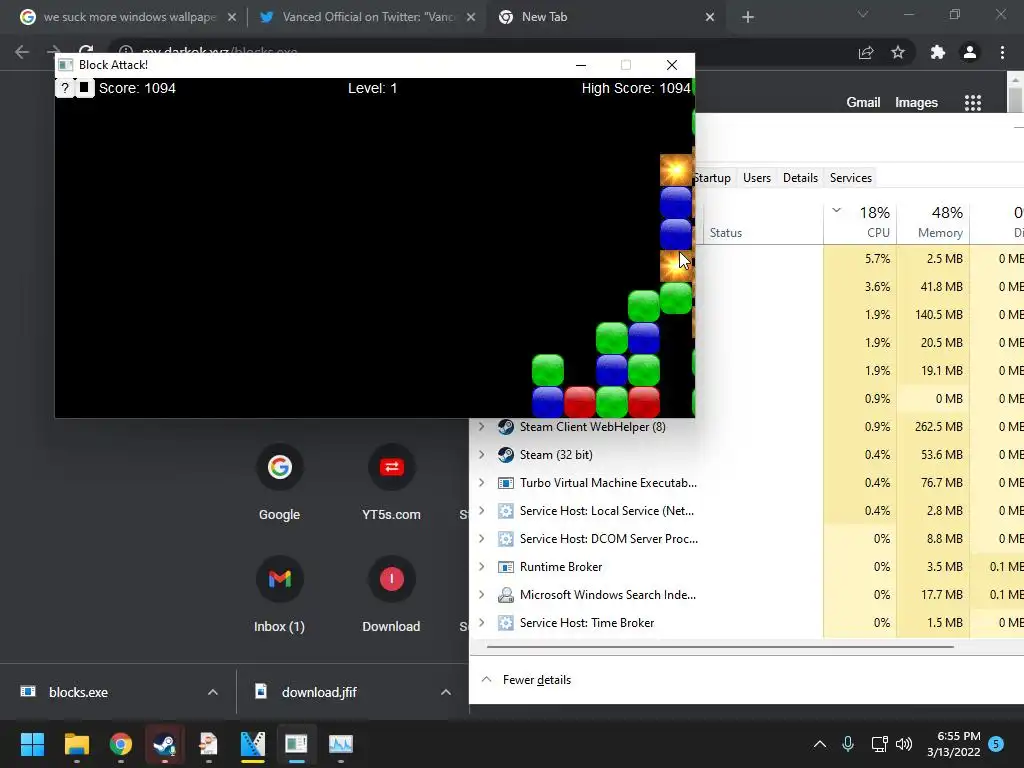Image resolution: width=1024 pixels, height=768 pixels.
Task: Click the help question mark in Block Attack
Action: click(65, 88)
